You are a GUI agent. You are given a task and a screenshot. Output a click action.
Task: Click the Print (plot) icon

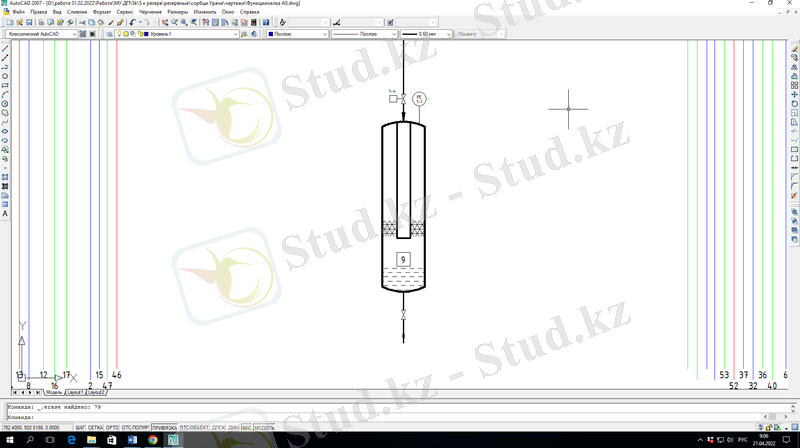tap(41, 22)
